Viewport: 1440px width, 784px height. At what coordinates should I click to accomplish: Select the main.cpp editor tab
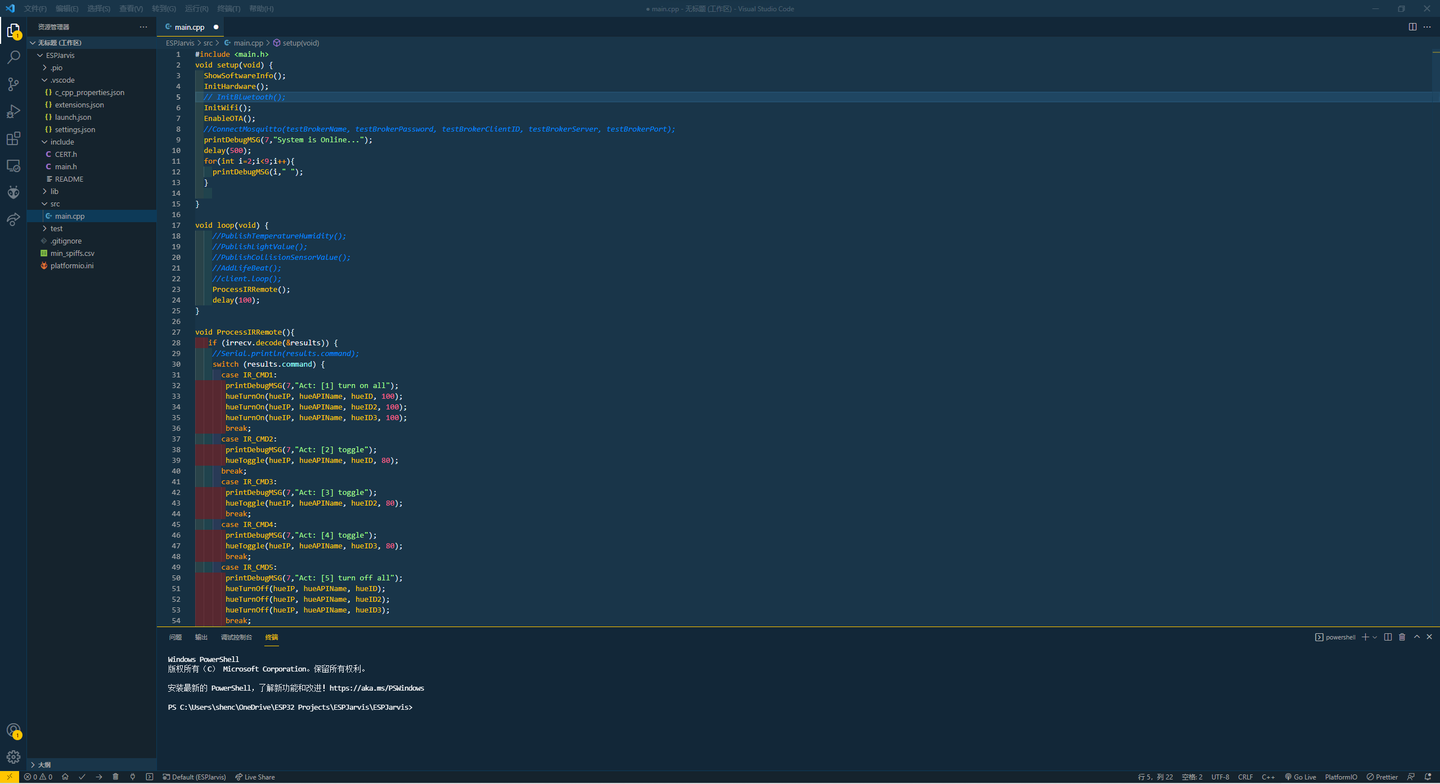[192, 27]
